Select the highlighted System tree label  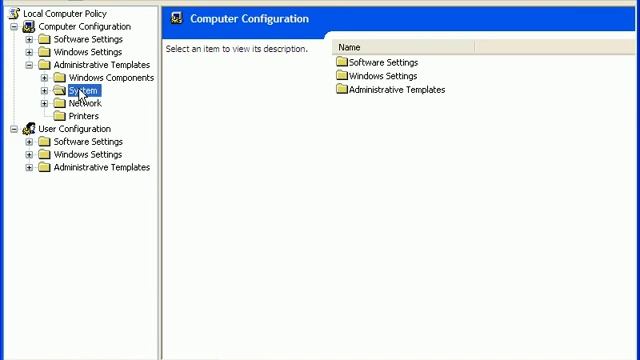pyautogui.click(x=84, y=91)
